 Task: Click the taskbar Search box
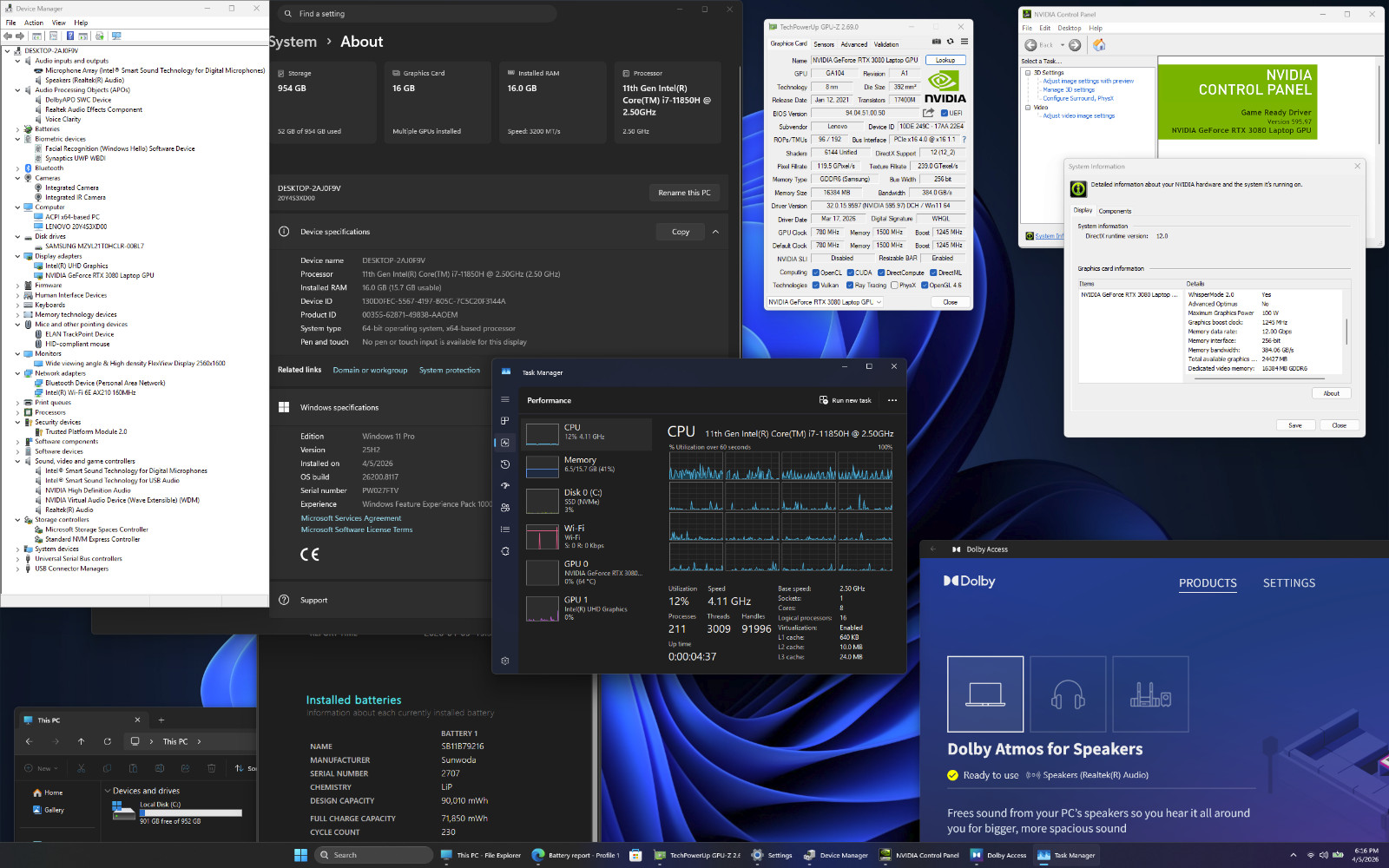coord(374,855)
